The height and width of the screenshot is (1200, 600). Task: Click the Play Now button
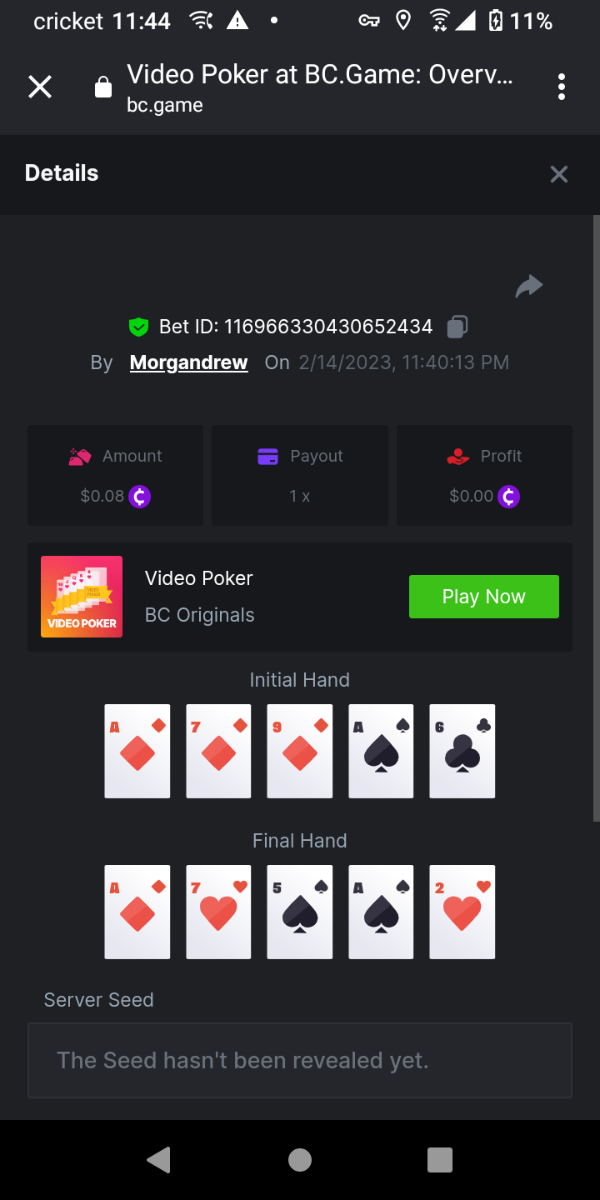click(484, 597)
